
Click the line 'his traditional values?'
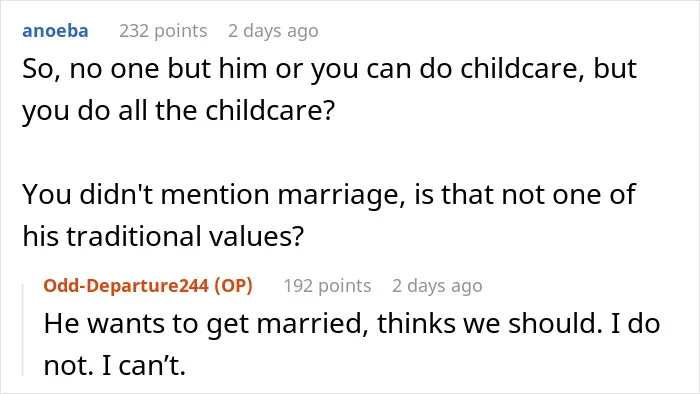point(163,236)
